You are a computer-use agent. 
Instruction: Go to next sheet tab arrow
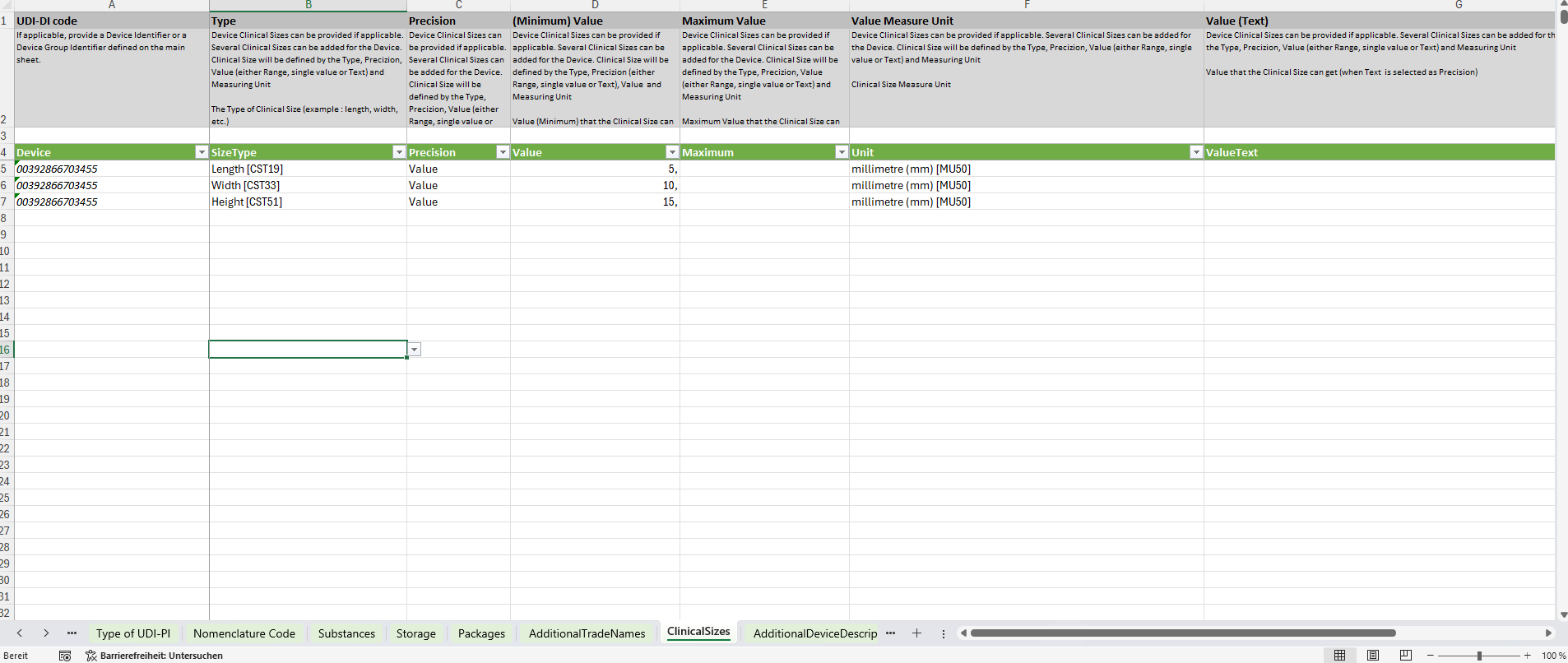coord(46,633)
